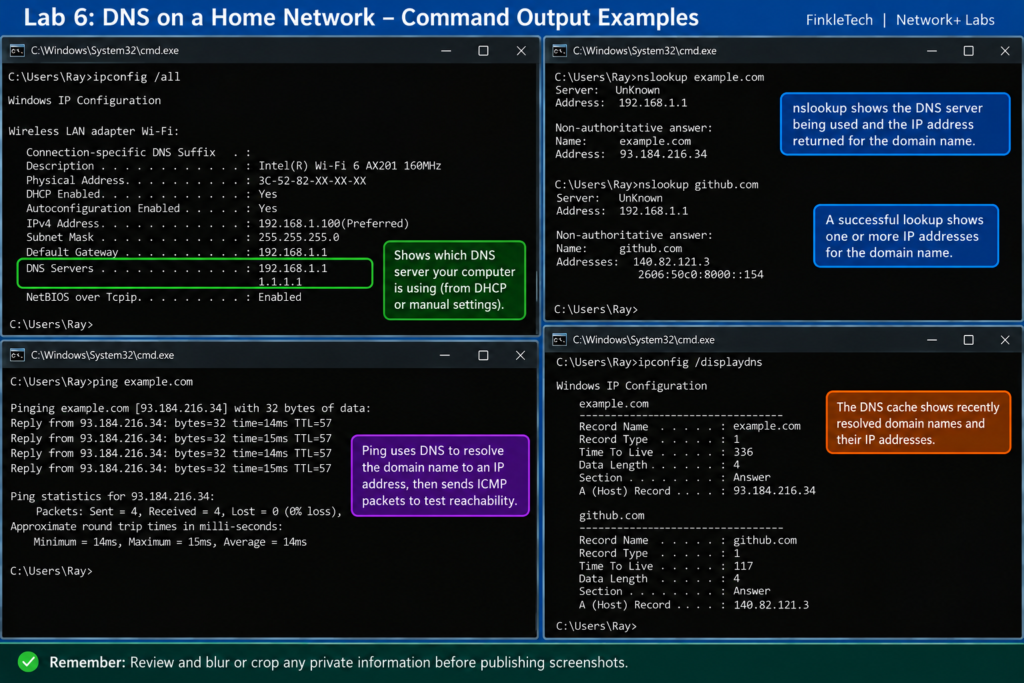Click the FinkleTech label in the header
1024x683 pixels.
click(839, 20)
